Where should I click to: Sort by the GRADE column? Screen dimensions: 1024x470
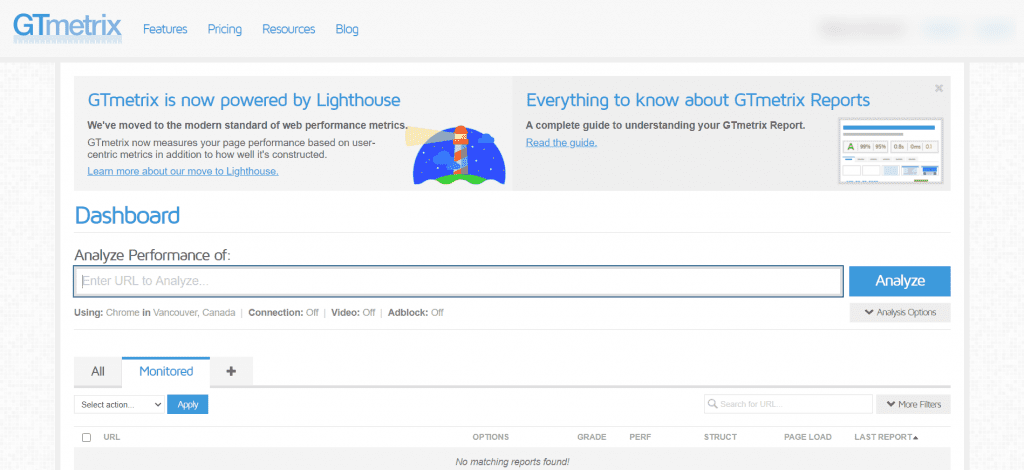coord(592,437)
